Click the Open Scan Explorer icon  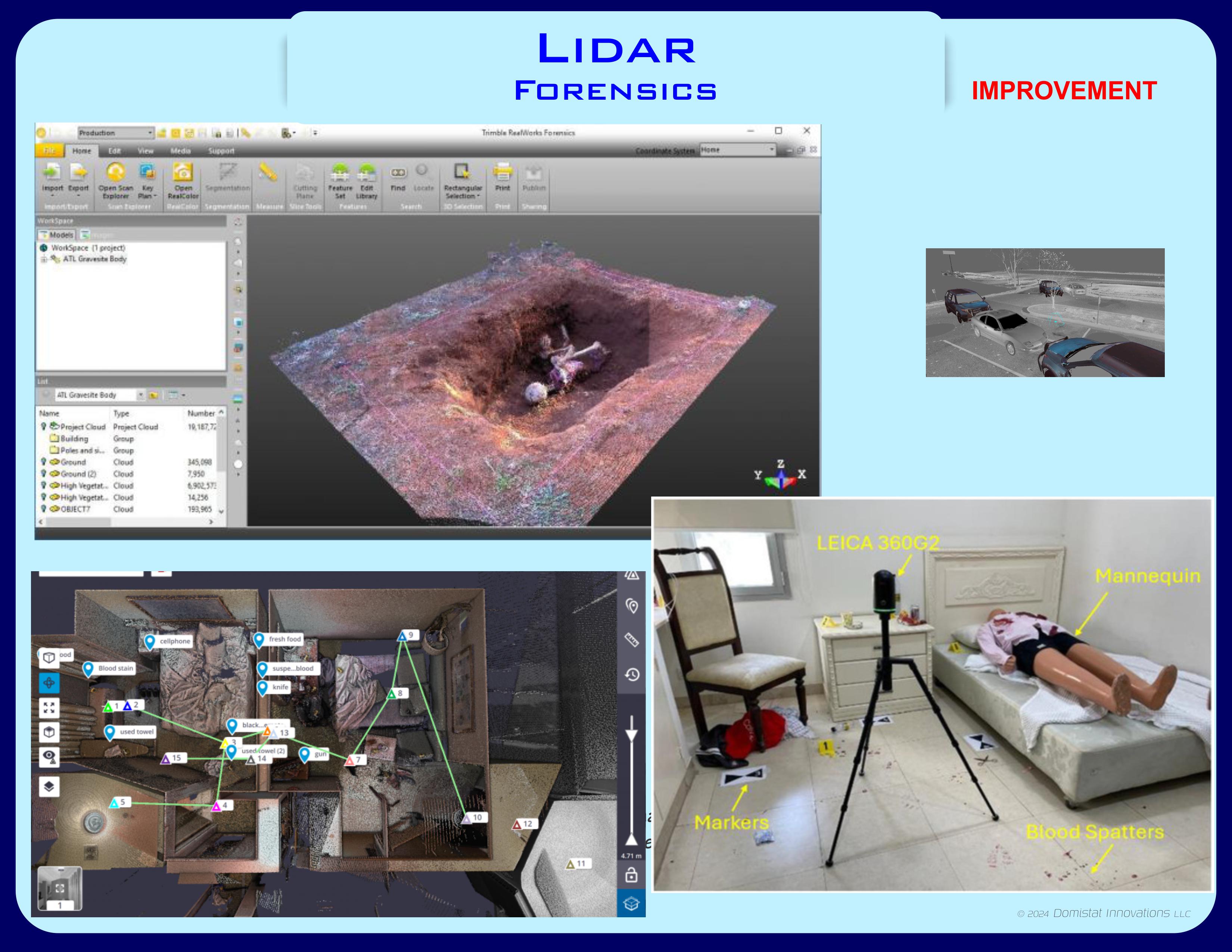(116, 172)
